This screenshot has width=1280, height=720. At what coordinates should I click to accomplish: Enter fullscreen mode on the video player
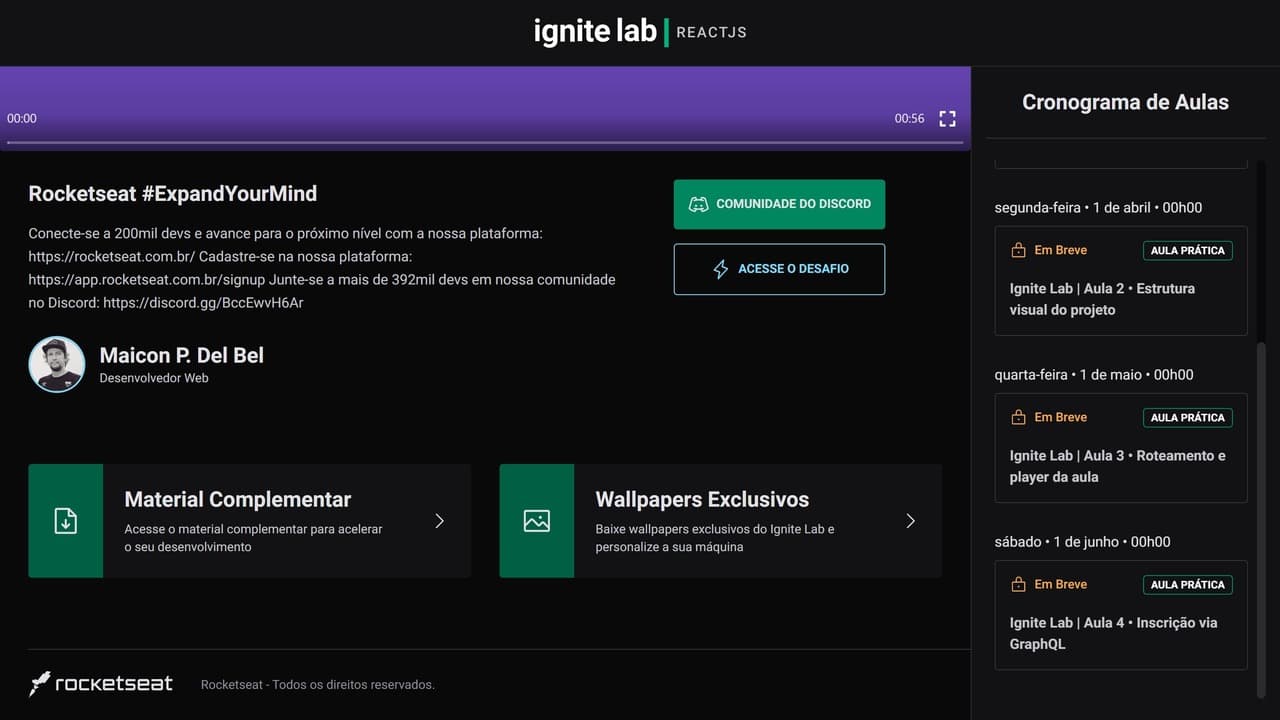tap(947, 119)
